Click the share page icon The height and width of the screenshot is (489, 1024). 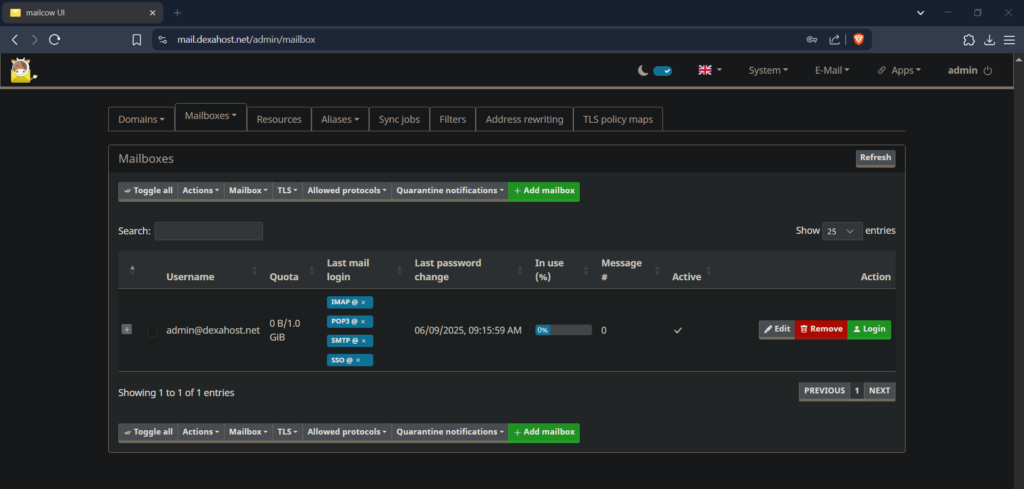pyautogui.click(x=834, y=40)
